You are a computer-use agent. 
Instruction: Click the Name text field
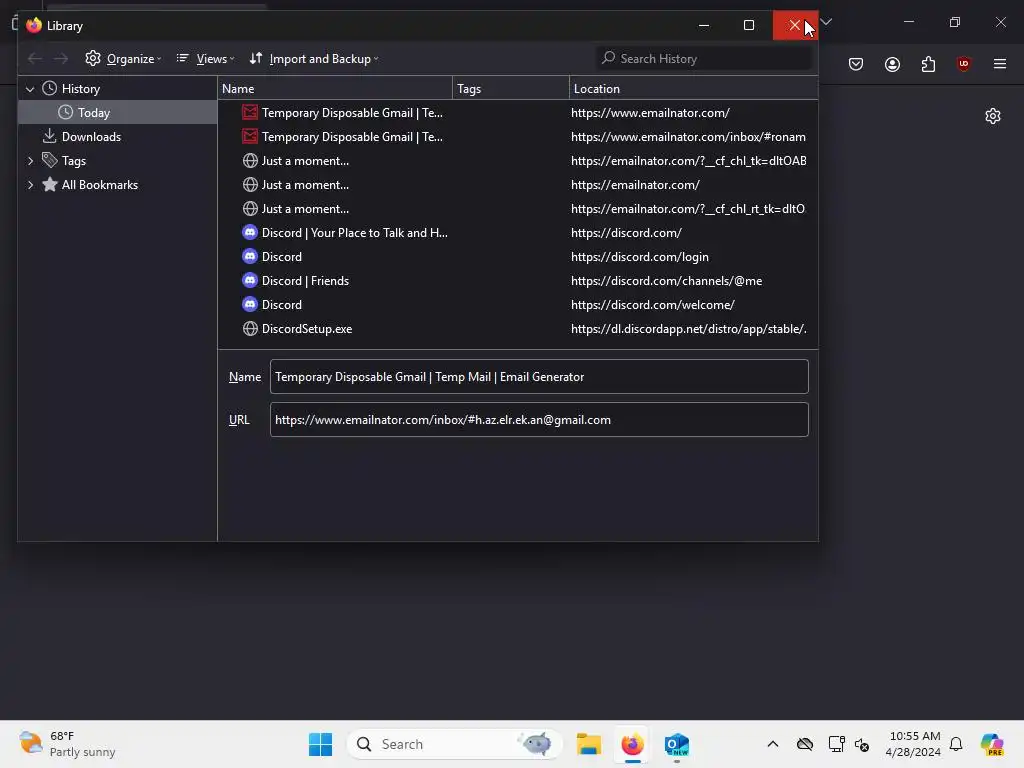pos(539,377)
